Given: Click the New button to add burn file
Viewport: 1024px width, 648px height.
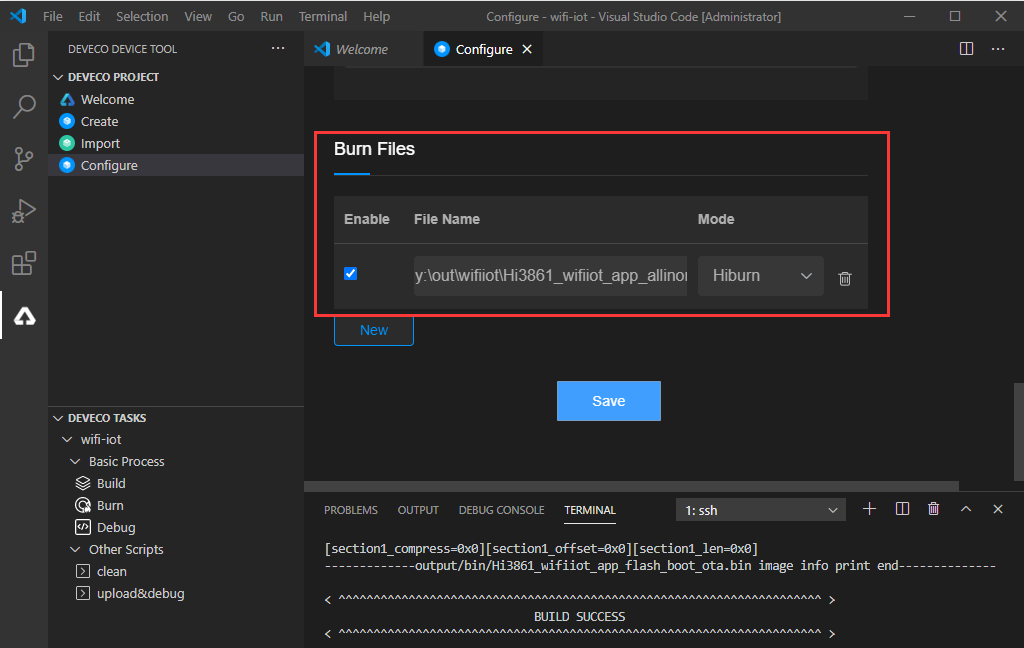Looking at the screenshot, I should pyautogui.click(x=374, y=330).
